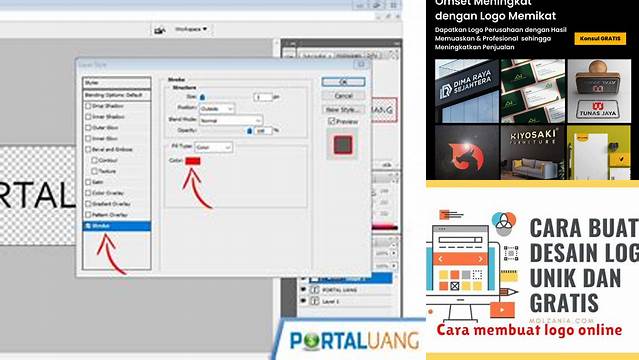Screen dimensions: 639x360
Task: Click the PORTAL UANG text layer thumbnail
Action: (x=315, y=290)
